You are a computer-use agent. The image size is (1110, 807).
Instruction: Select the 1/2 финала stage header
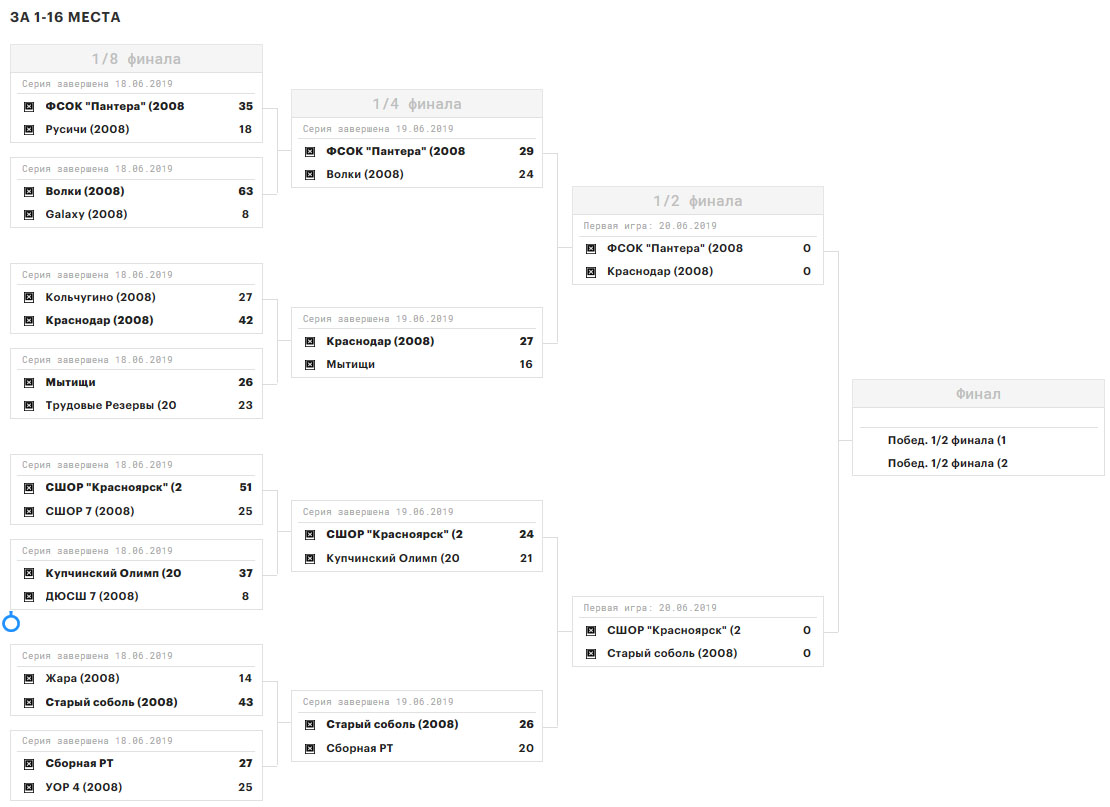point(698,201)
